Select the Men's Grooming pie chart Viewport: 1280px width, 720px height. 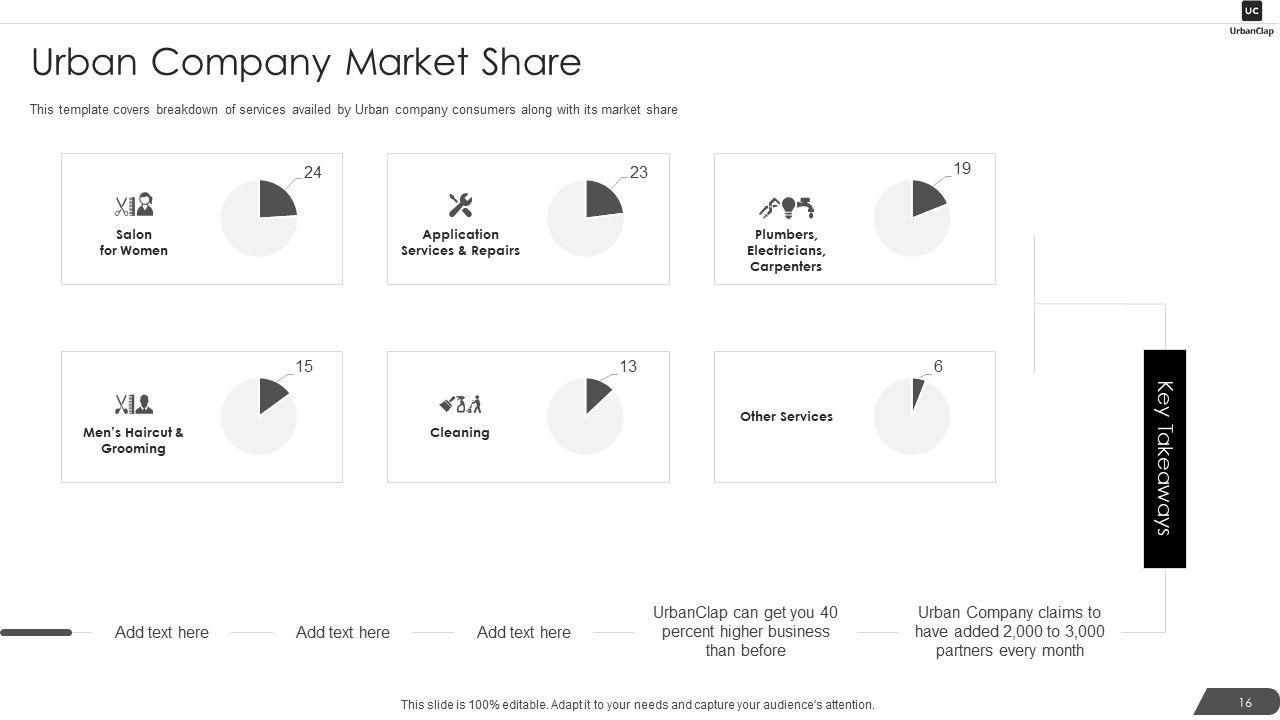click(x=259, y=416)
